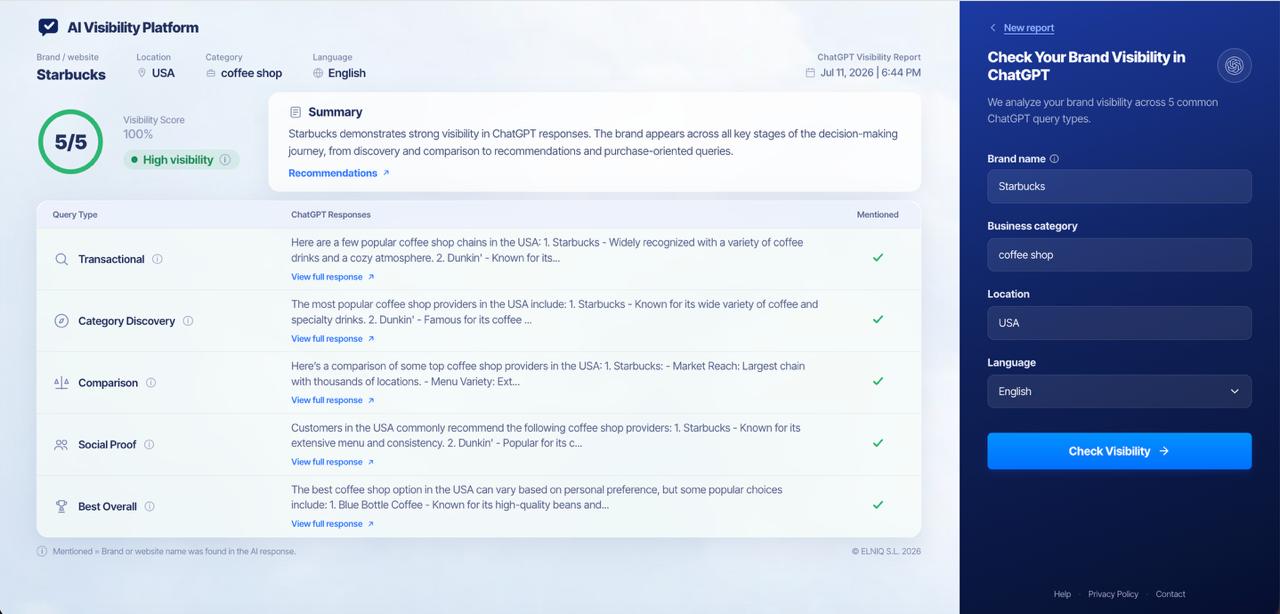Click the ELNIQ S.L. 2026 copyright text
The height and width of the screenshot is (614, 1280).
(x=886, y=551)
